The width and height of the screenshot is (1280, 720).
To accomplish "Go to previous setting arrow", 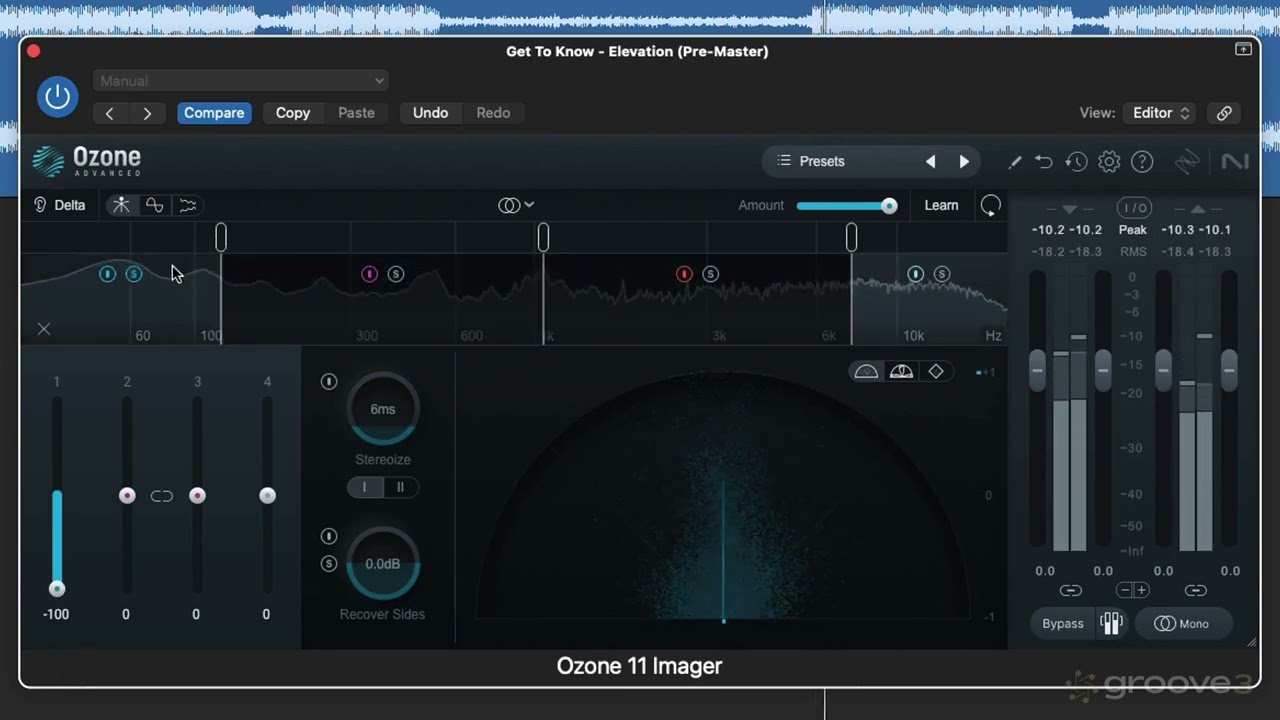I will click(110, 113).
